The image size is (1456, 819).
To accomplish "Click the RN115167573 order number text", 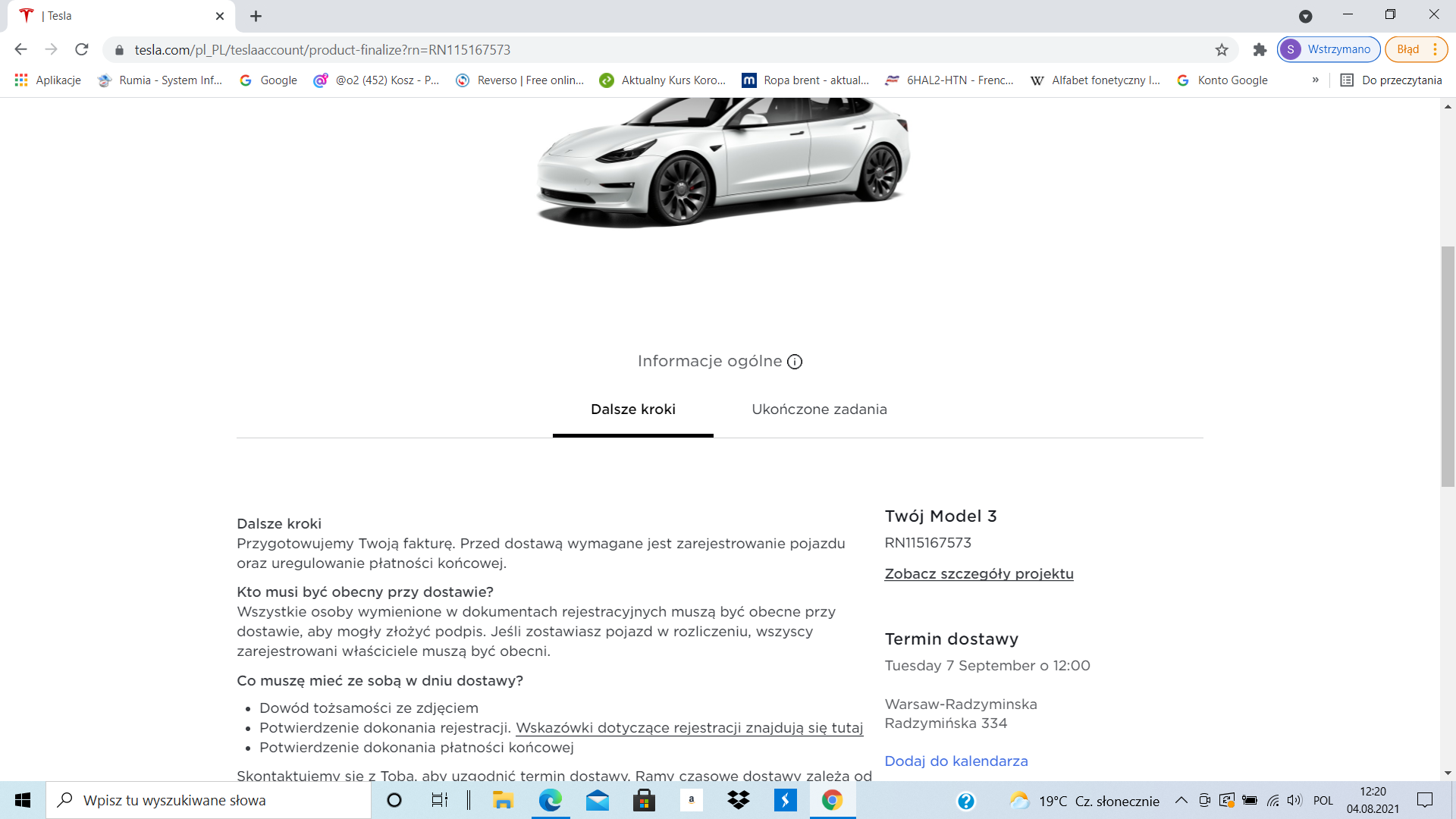I will [928, 543].
